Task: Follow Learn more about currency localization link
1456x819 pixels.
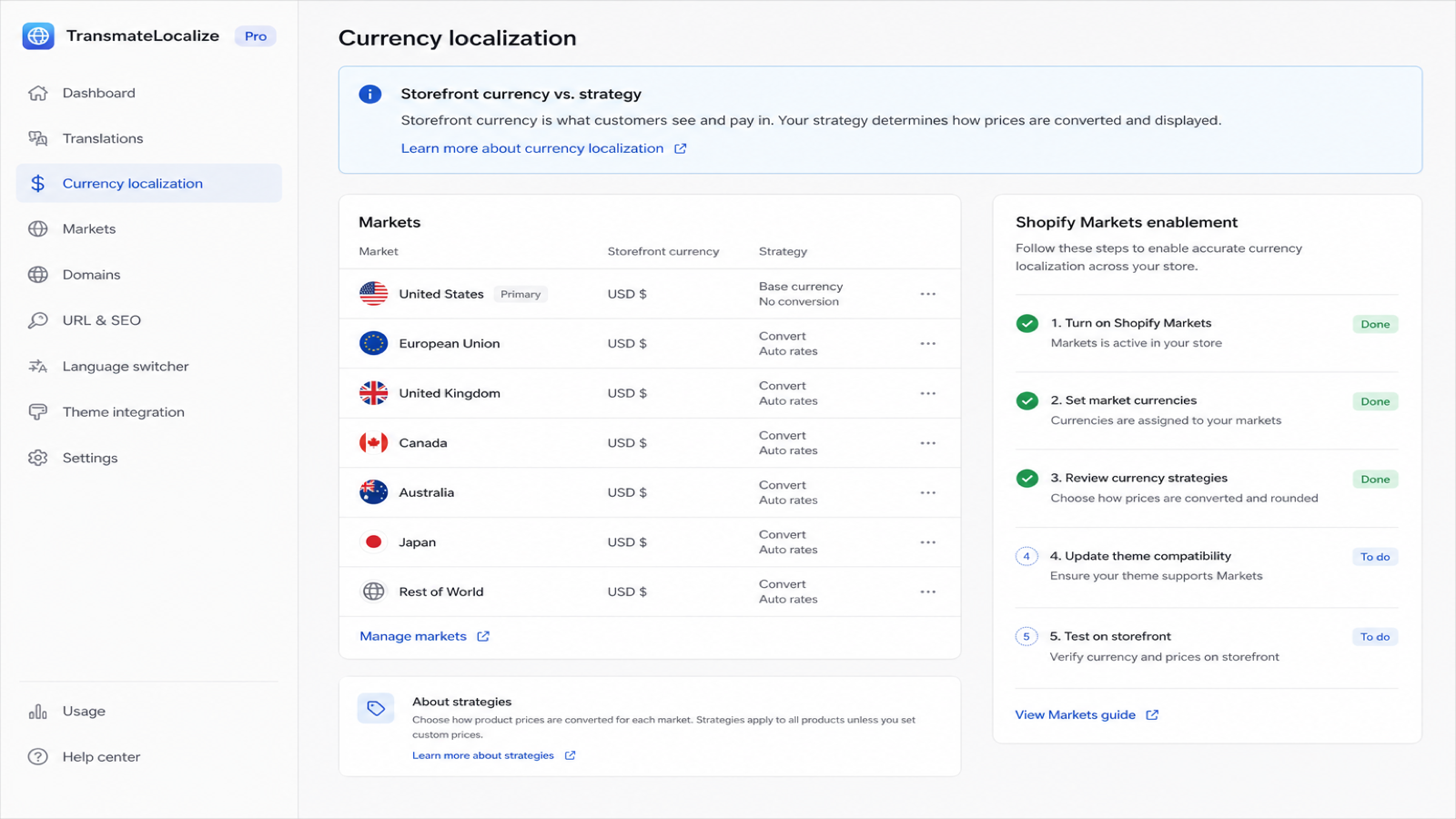Action: point(543,148)
